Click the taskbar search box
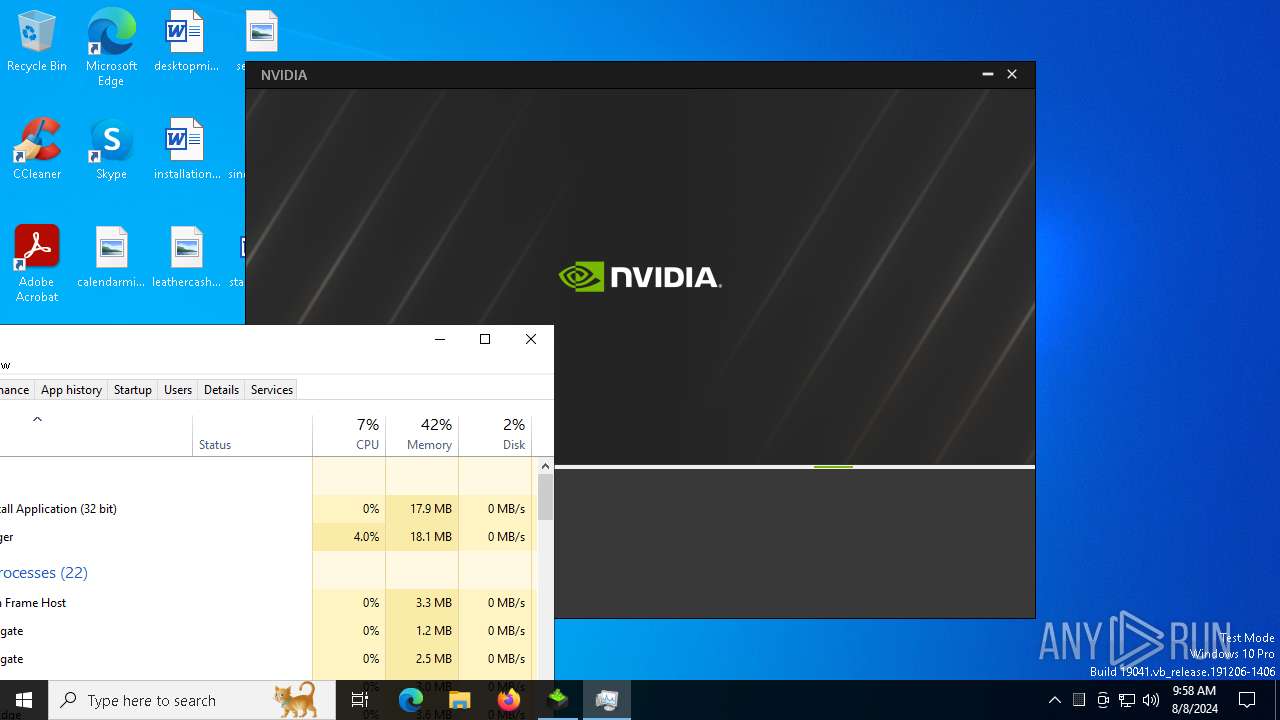This screenshot has height=720, width=1280. click(x=192, y=700)
